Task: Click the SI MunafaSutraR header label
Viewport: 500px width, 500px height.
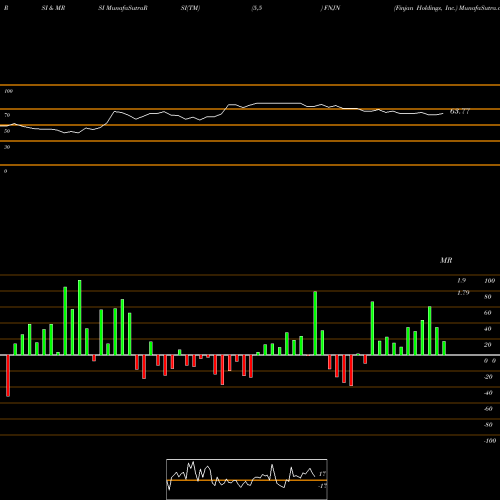Action: (x=123, y=8)
